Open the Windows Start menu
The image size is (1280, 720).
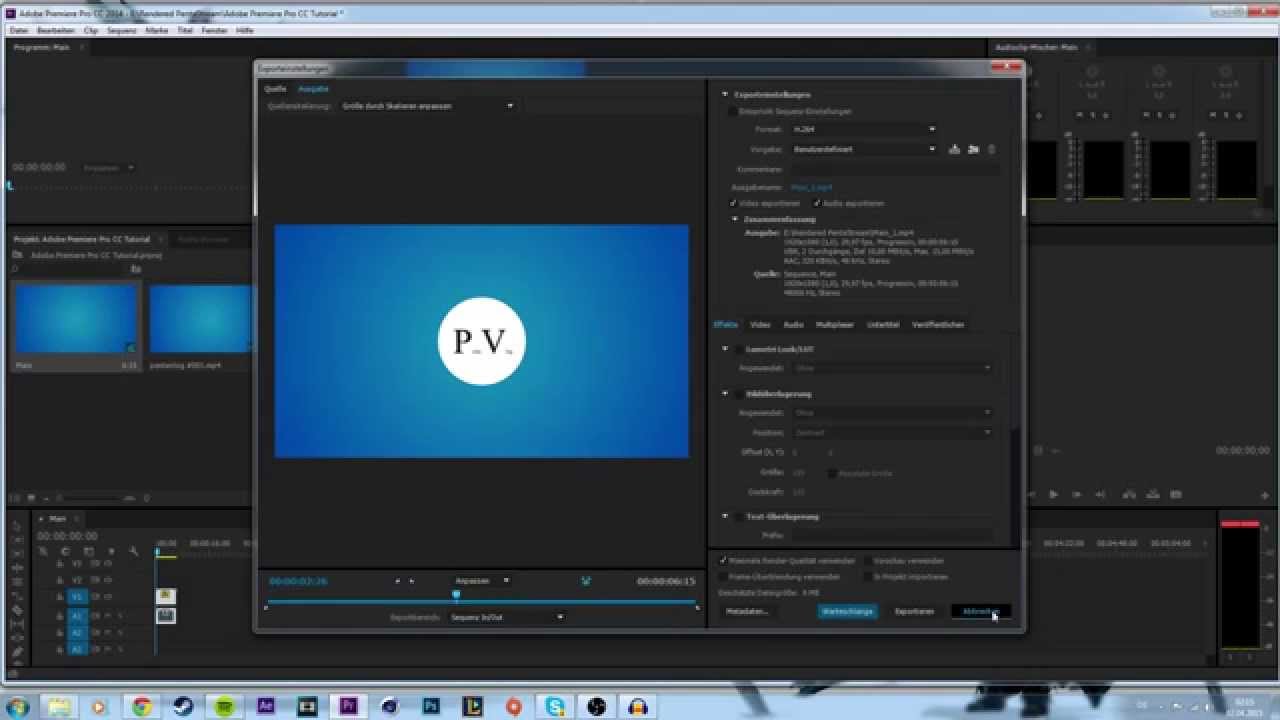tap(18, 706)
